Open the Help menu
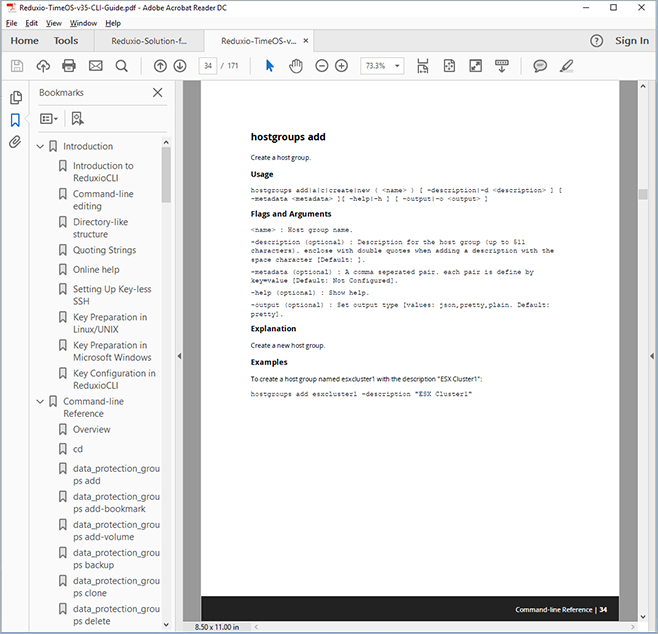Viewport: 658px width, 634px height. coord(113,23)
